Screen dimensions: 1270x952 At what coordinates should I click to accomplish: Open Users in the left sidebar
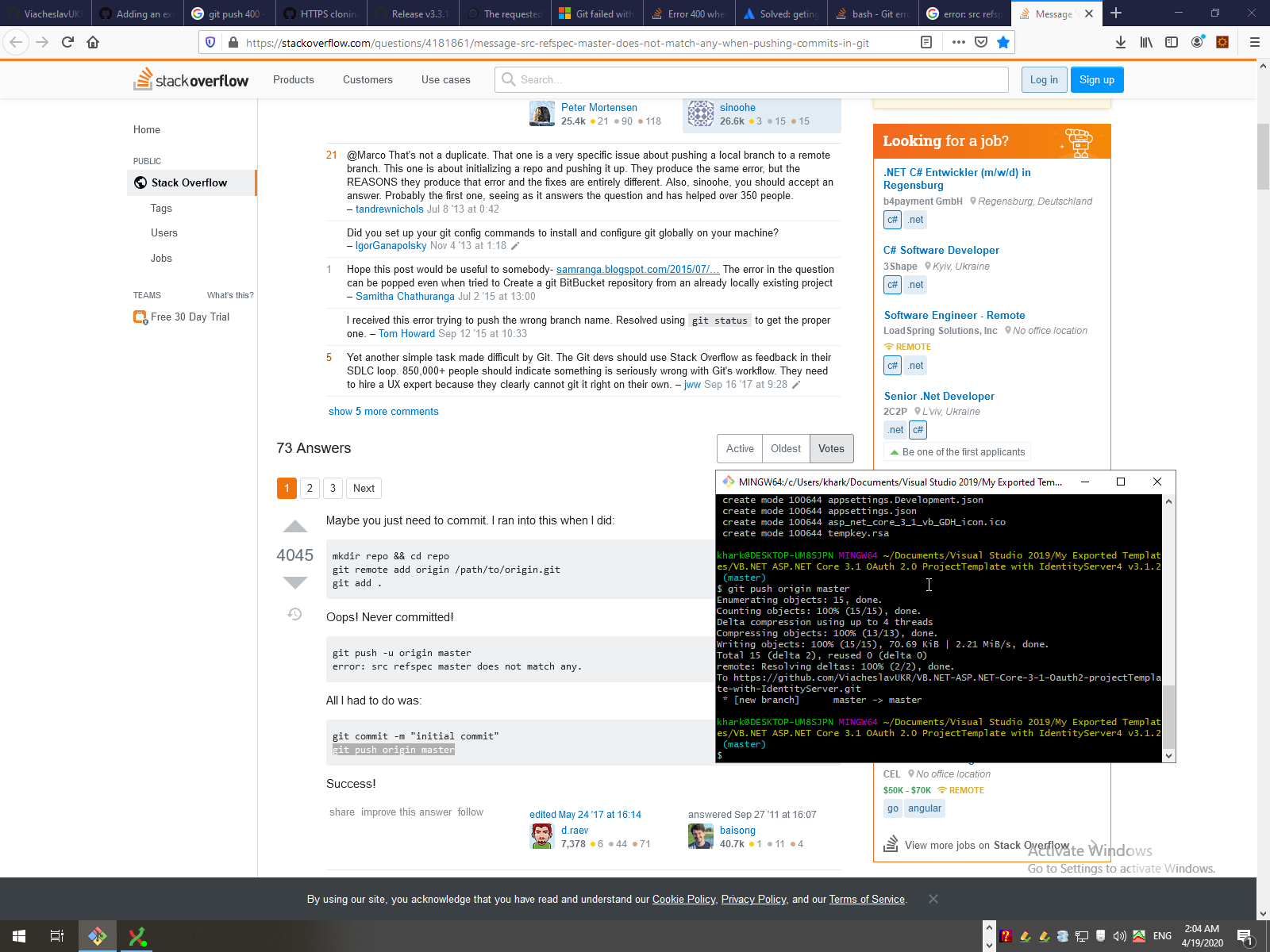pyautogui.click(x=164, y=232)
